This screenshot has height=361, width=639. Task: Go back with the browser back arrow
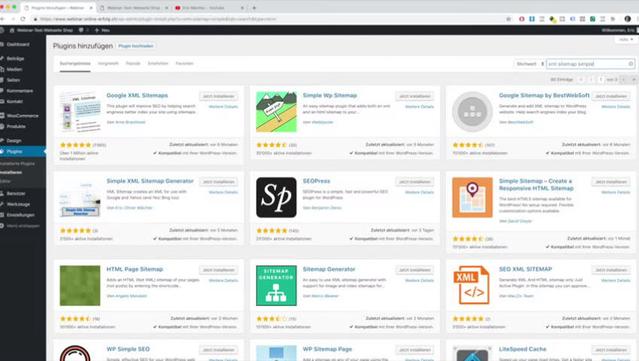click(2, 19)
